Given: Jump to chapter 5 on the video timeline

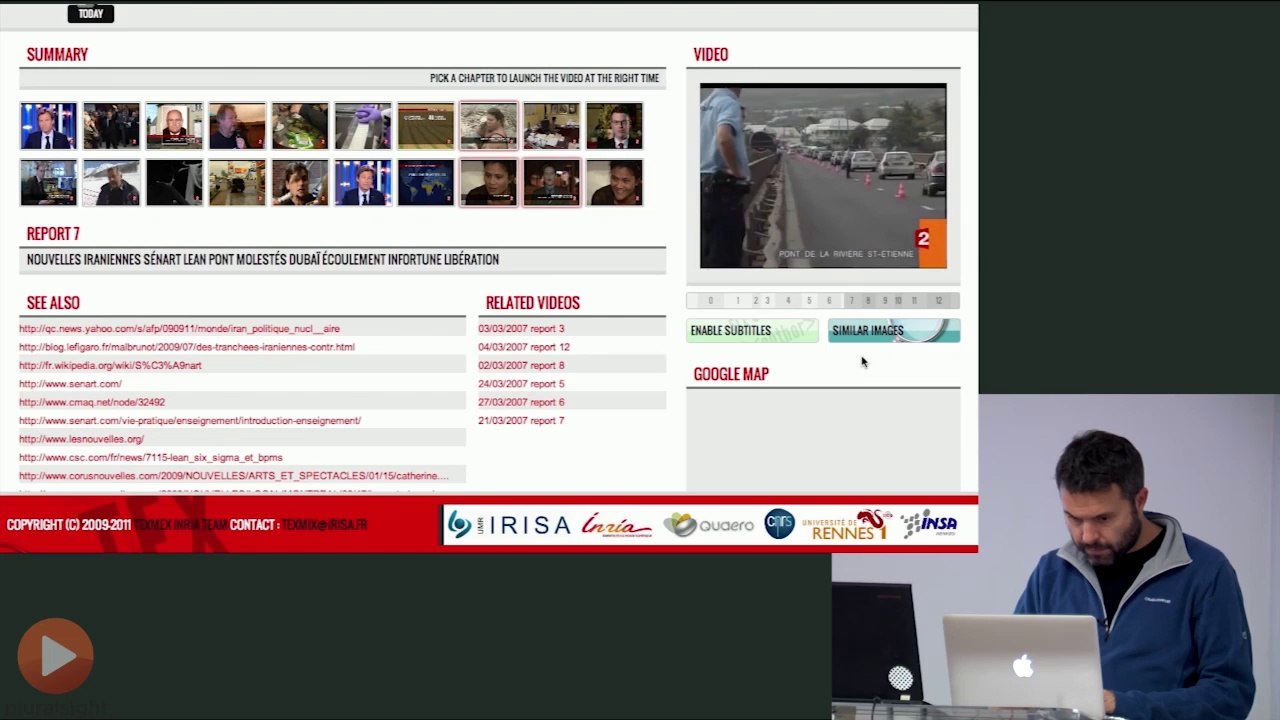Looking at the screenshot, I should [x=809, y=300].
